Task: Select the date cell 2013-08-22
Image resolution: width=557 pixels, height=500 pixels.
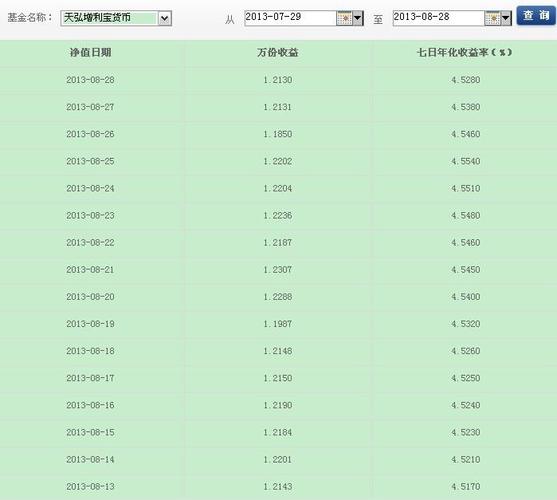Action: [90, 243]
